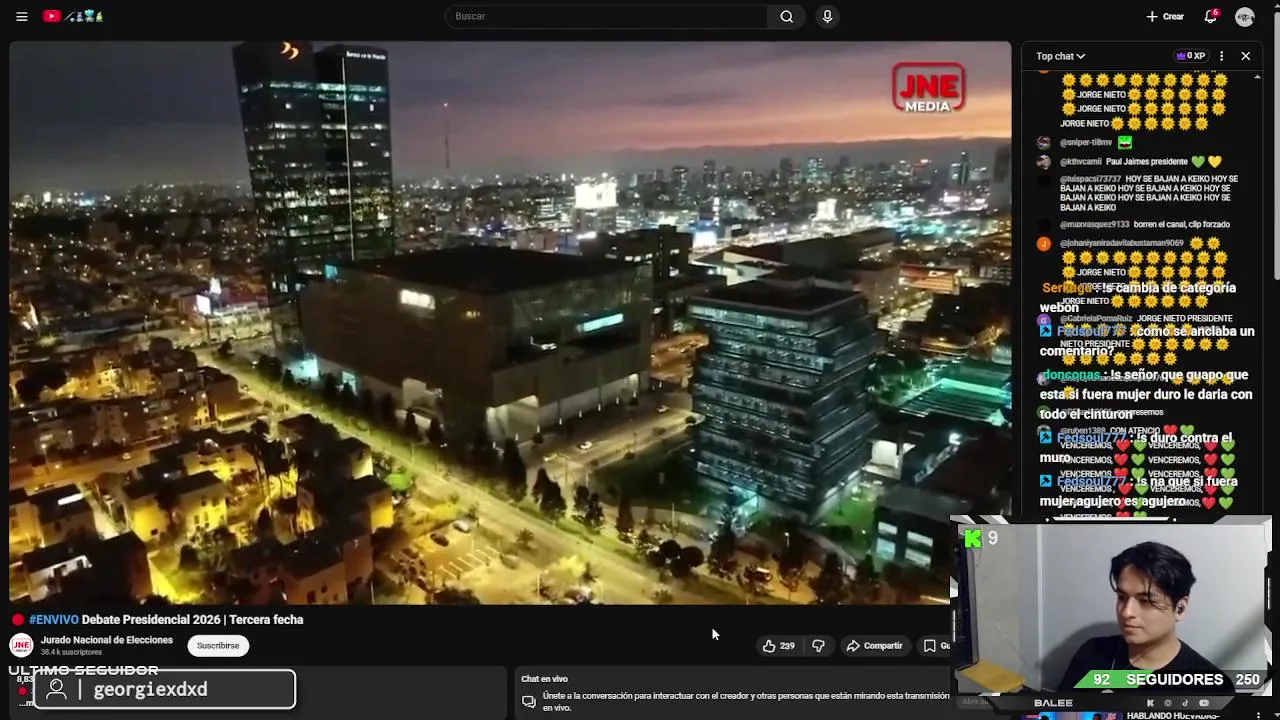
Task: Open @sniper-ti8mv chat user
Action: [1086, 143]
